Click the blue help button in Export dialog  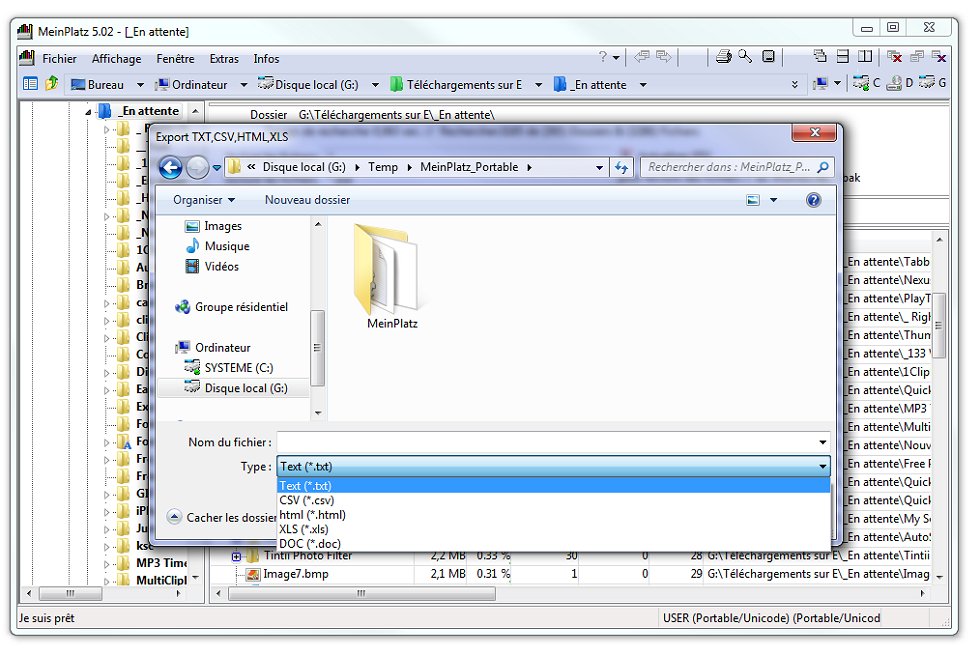[x=813, y=200]
